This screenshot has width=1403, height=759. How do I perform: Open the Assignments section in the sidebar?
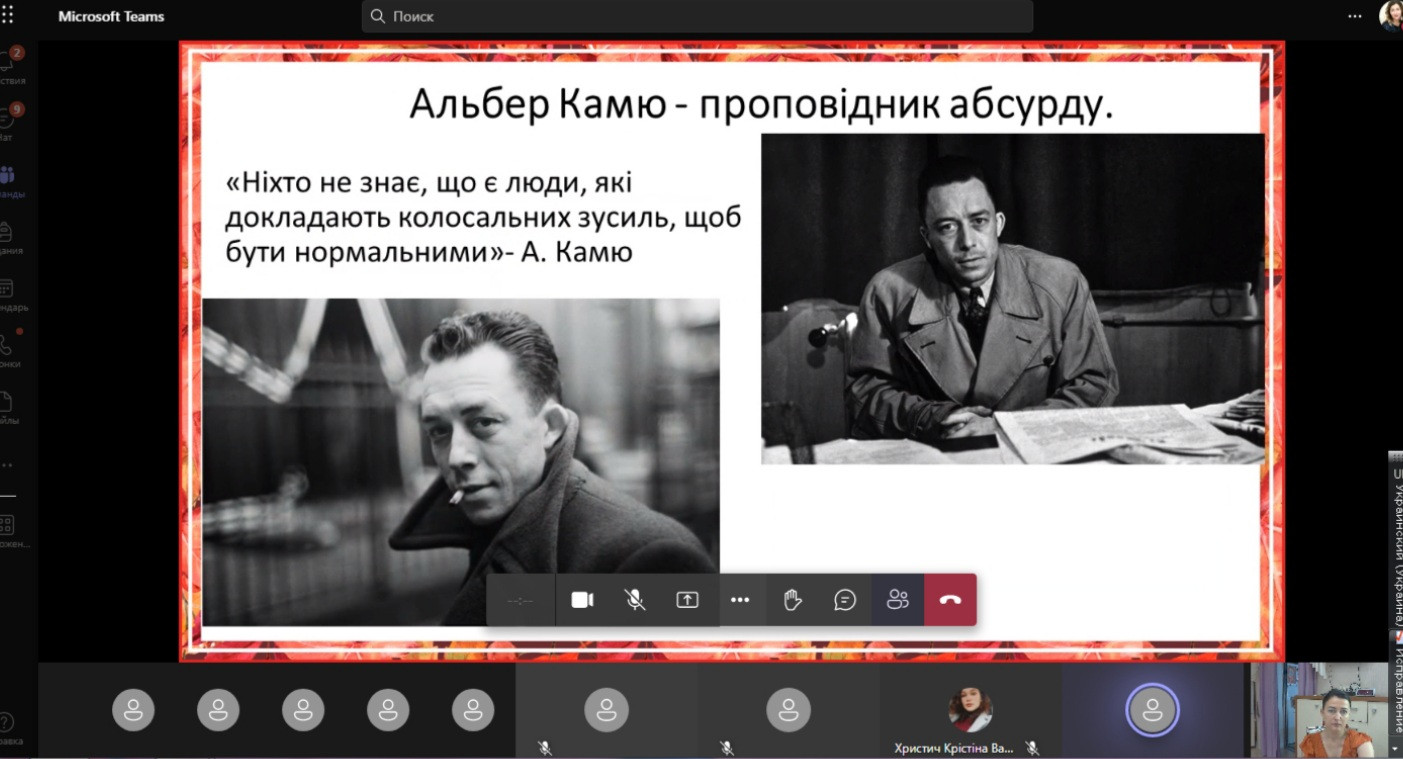pos(11,238)
